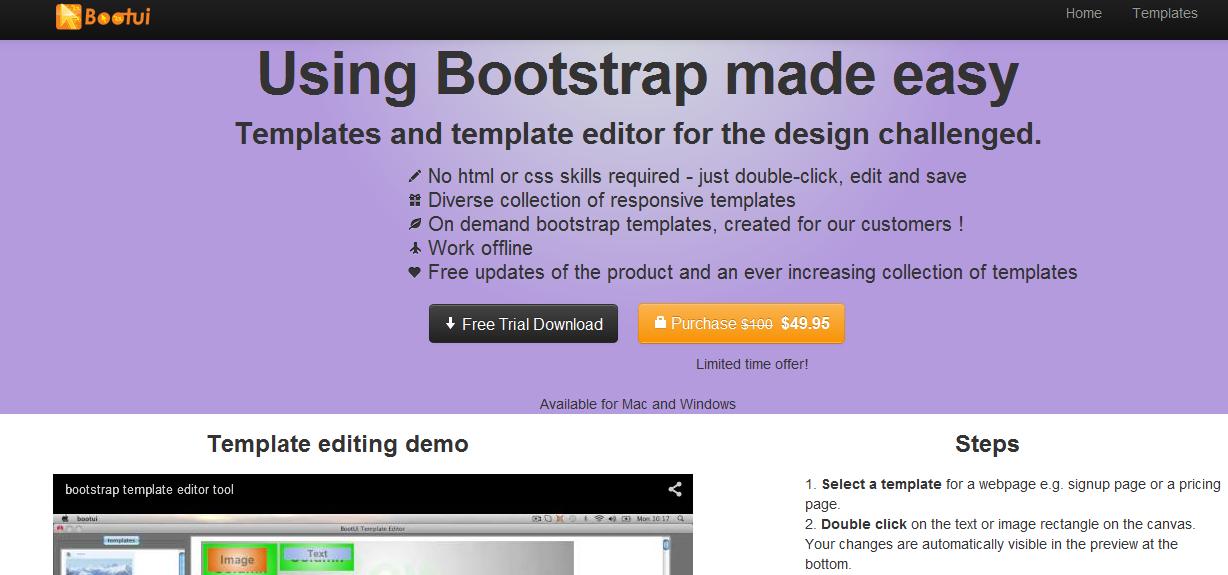
Task: Click the orange 'Image' box in video preview
Action: click(237, 560)
